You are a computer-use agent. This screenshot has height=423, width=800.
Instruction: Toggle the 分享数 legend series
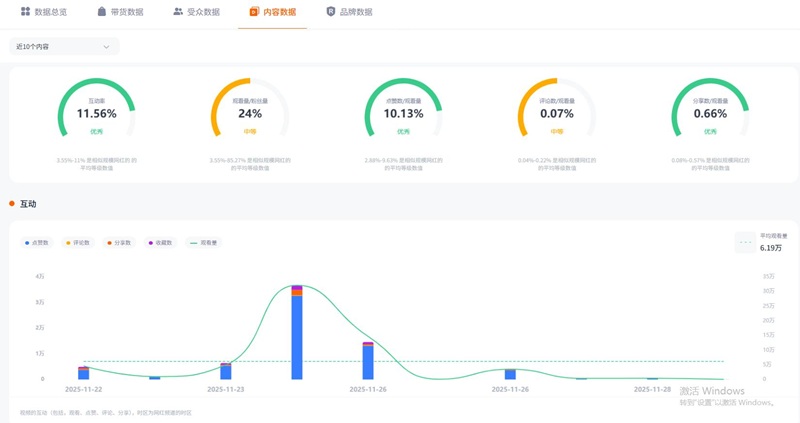point(119,243)
